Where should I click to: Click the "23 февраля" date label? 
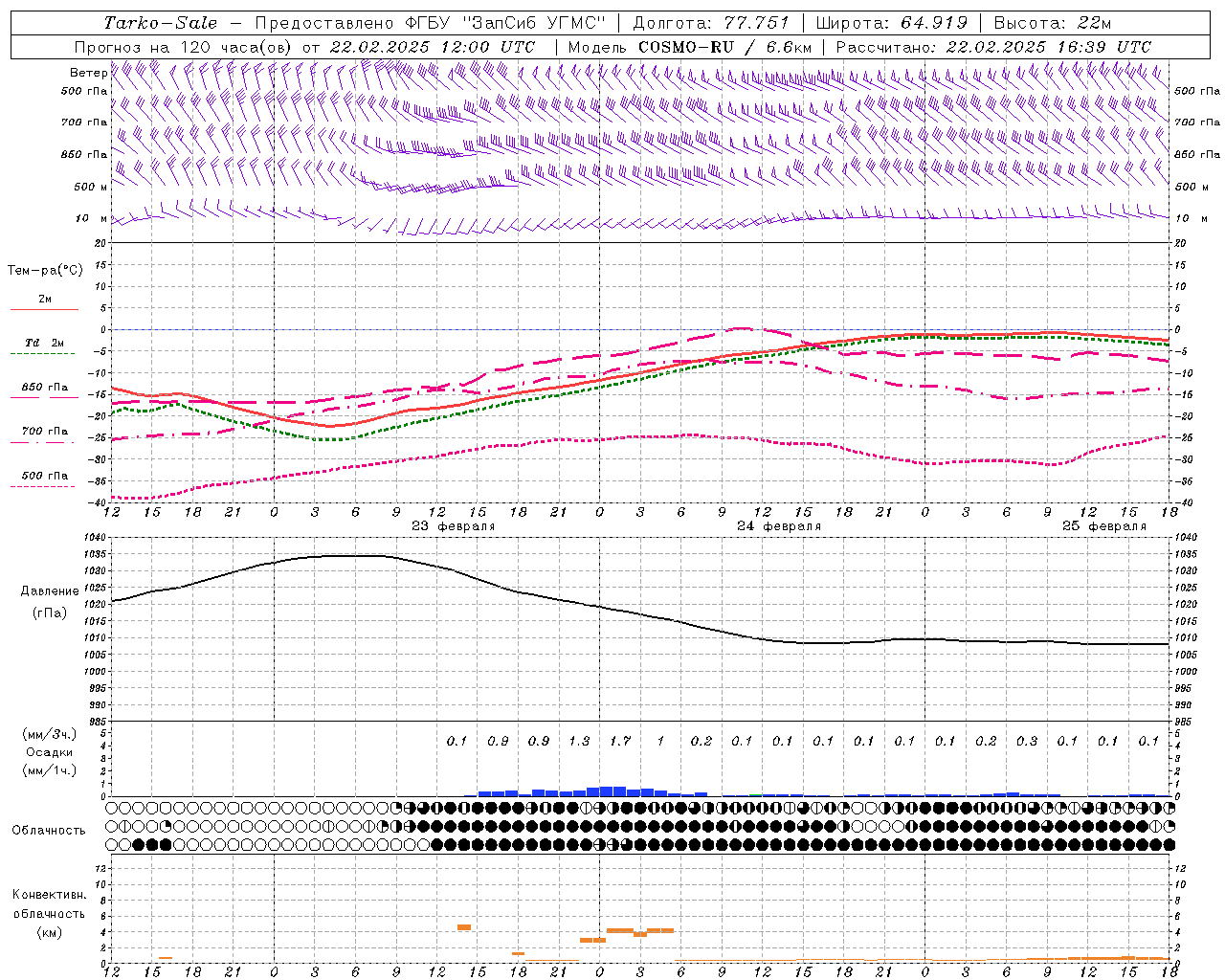(454, 526)
